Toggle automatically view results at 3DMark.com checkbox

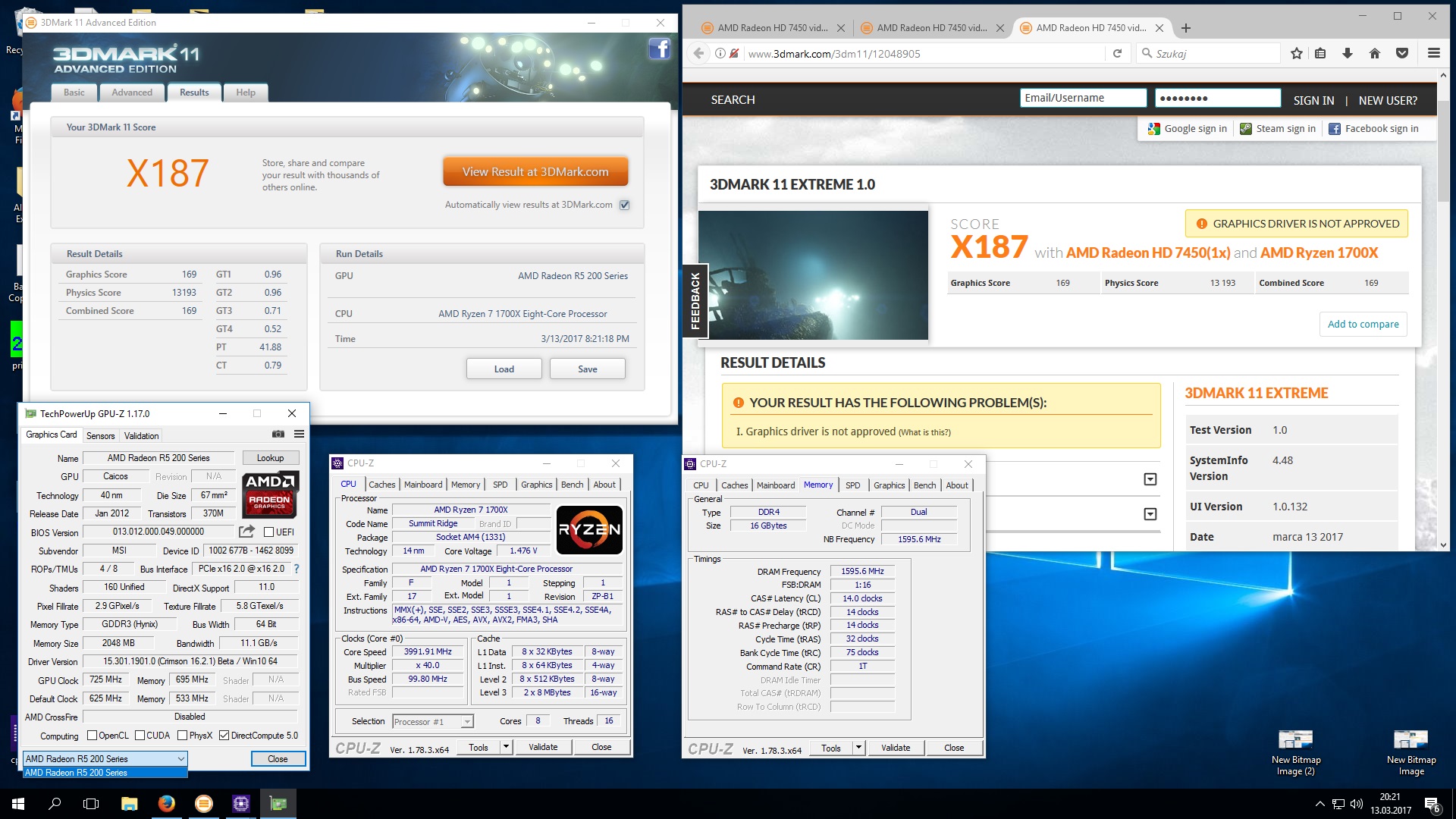pos(624,205)
